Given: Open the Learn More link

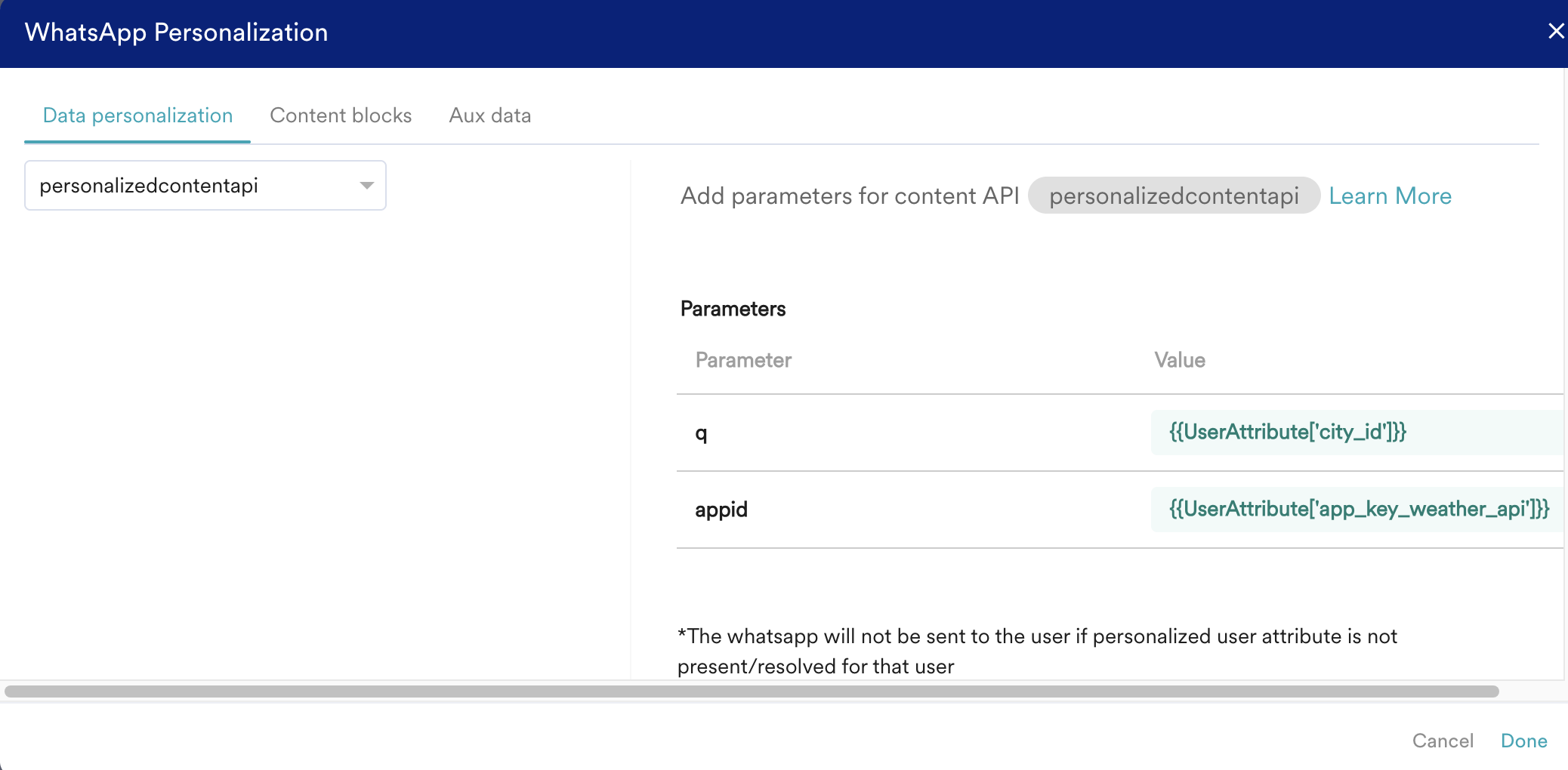Looking at the screenshot, I should tap(1390, 196).
